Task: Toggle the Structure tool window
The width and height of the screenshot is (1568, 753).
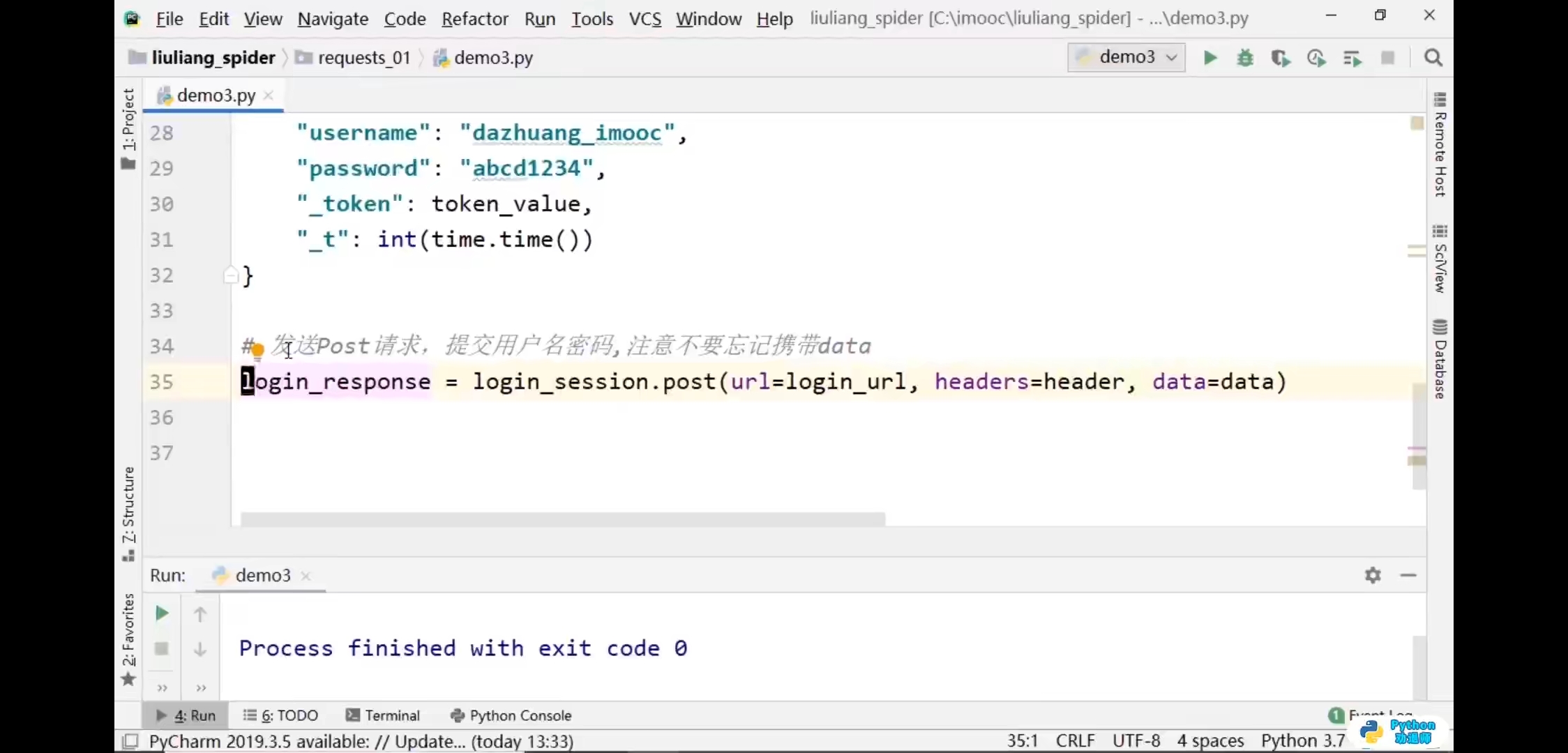Action: pyautogui.click(x=128, y=514)
